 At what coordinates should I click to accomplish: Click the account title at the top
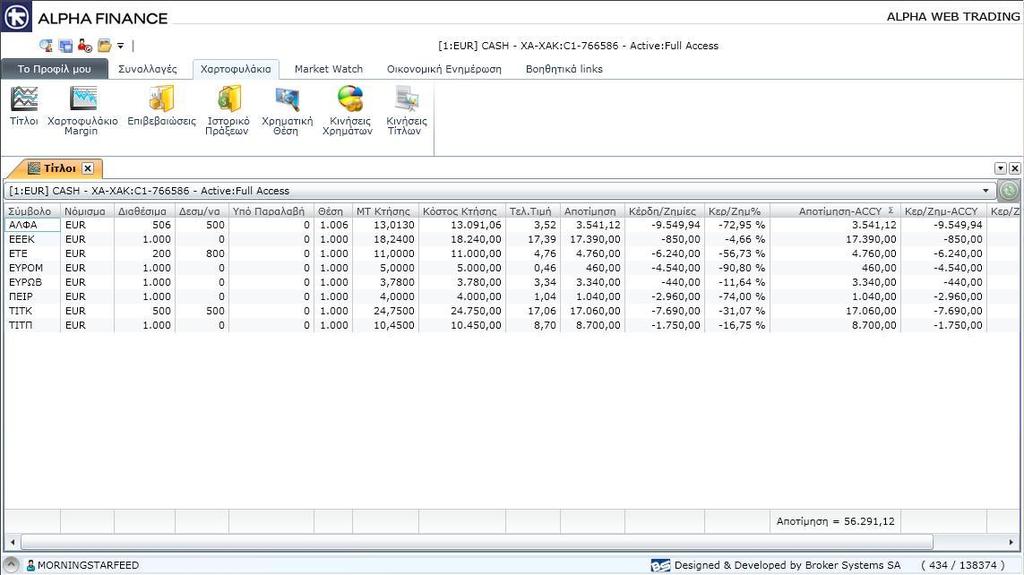pos(578,46)
